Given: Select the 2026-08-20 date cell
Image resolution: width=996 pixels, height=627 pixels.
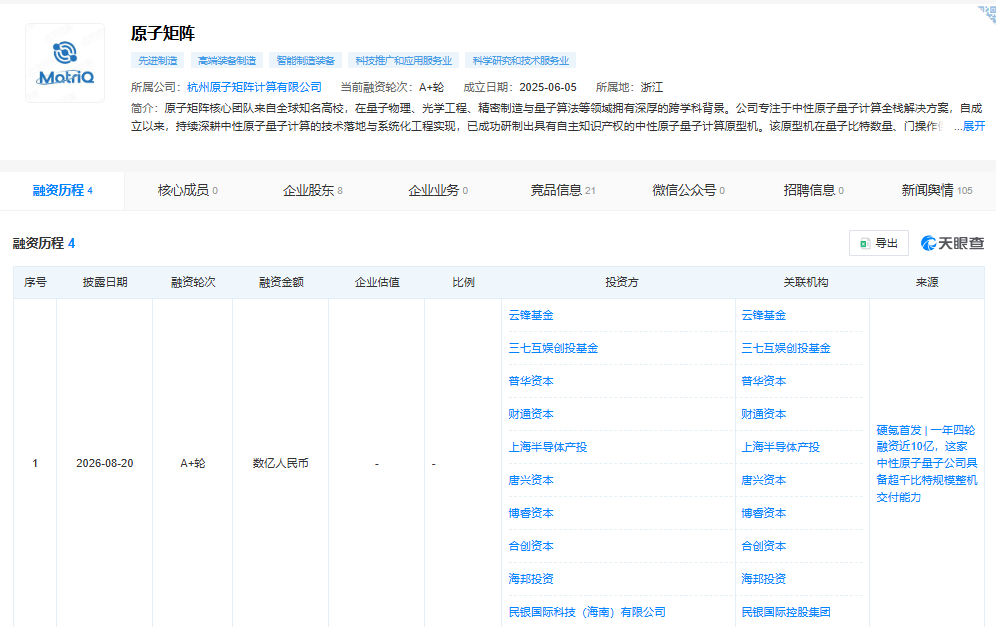Looking at the screenshot, I should click(105, 463).
